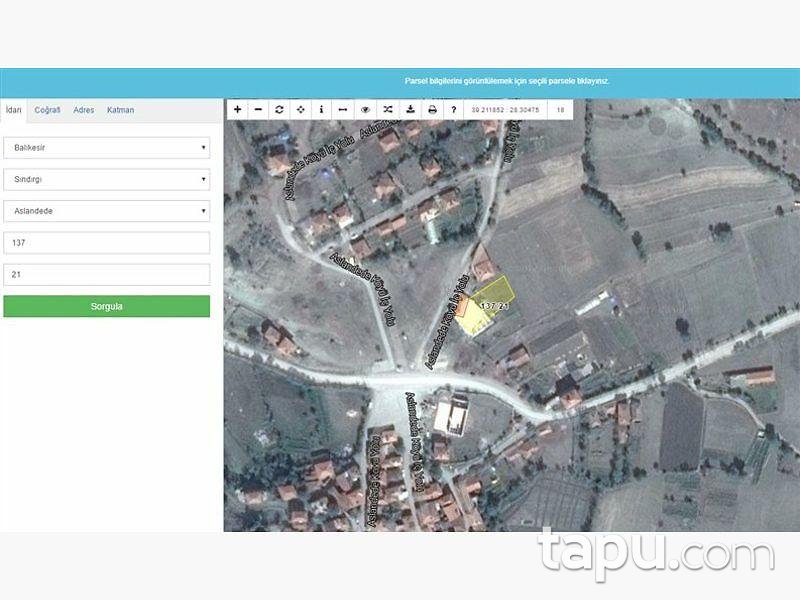Switch to the Coğrafi tab
This screenshot has height=600, width=800.
(x=47, y=110)
